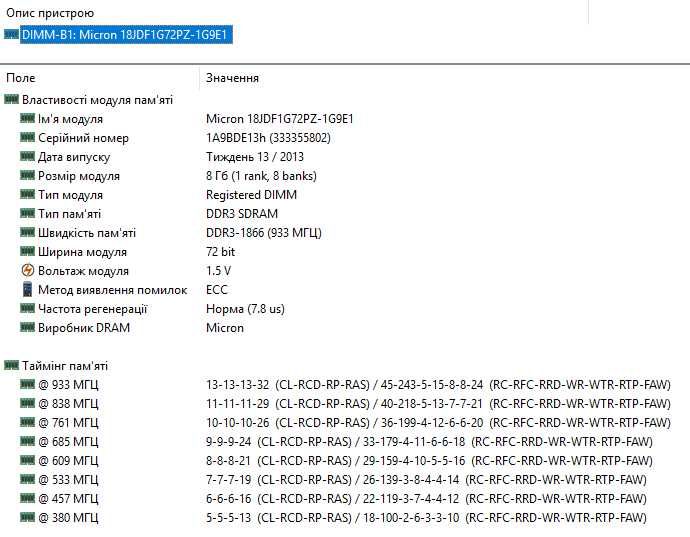The width and height of the screenshot is (690, 537).
Task: Select the DIMM-B1 Micron device entry
Action: [x=126, y=35]
